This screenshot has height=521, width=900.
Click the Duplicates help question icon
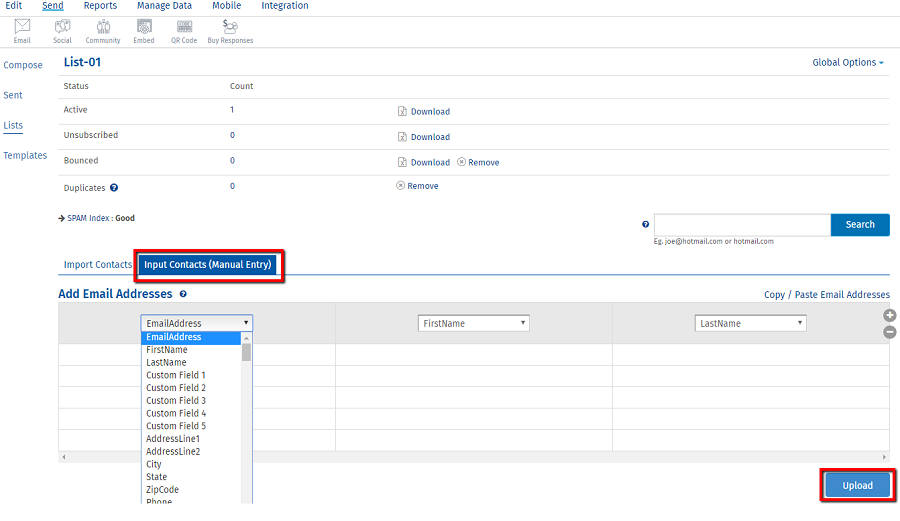pyautogui.click(x=114, y=188)
